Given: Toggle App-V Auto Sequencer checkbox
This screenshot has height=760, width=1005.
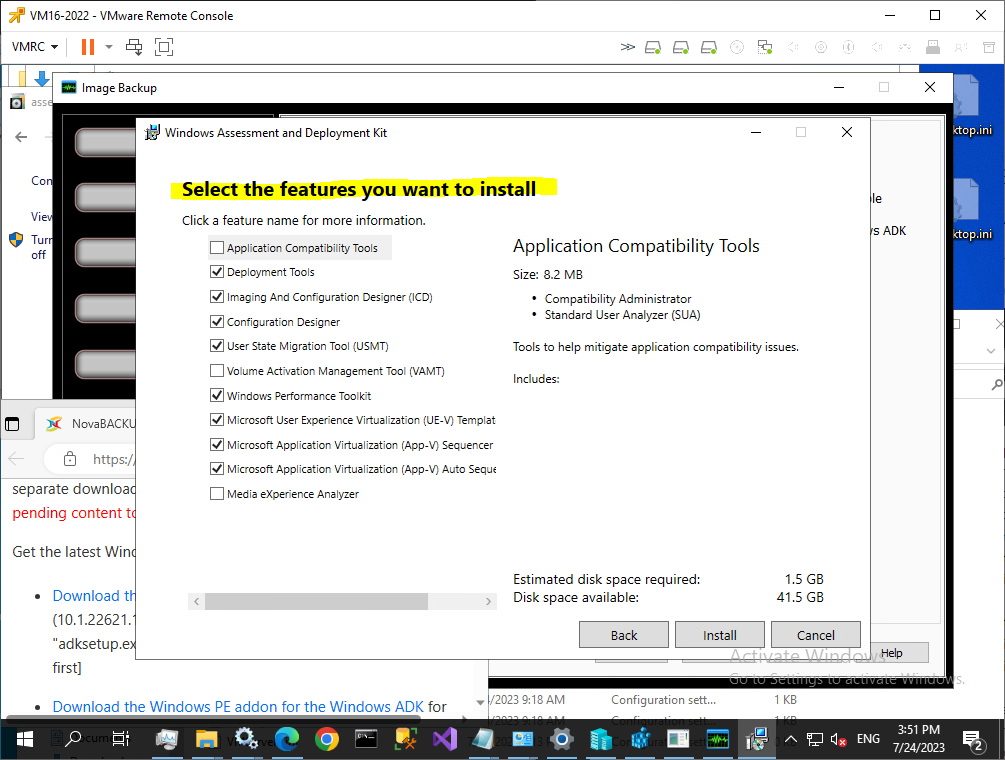Looking at the screenshot, I should [x=217, y=469].
